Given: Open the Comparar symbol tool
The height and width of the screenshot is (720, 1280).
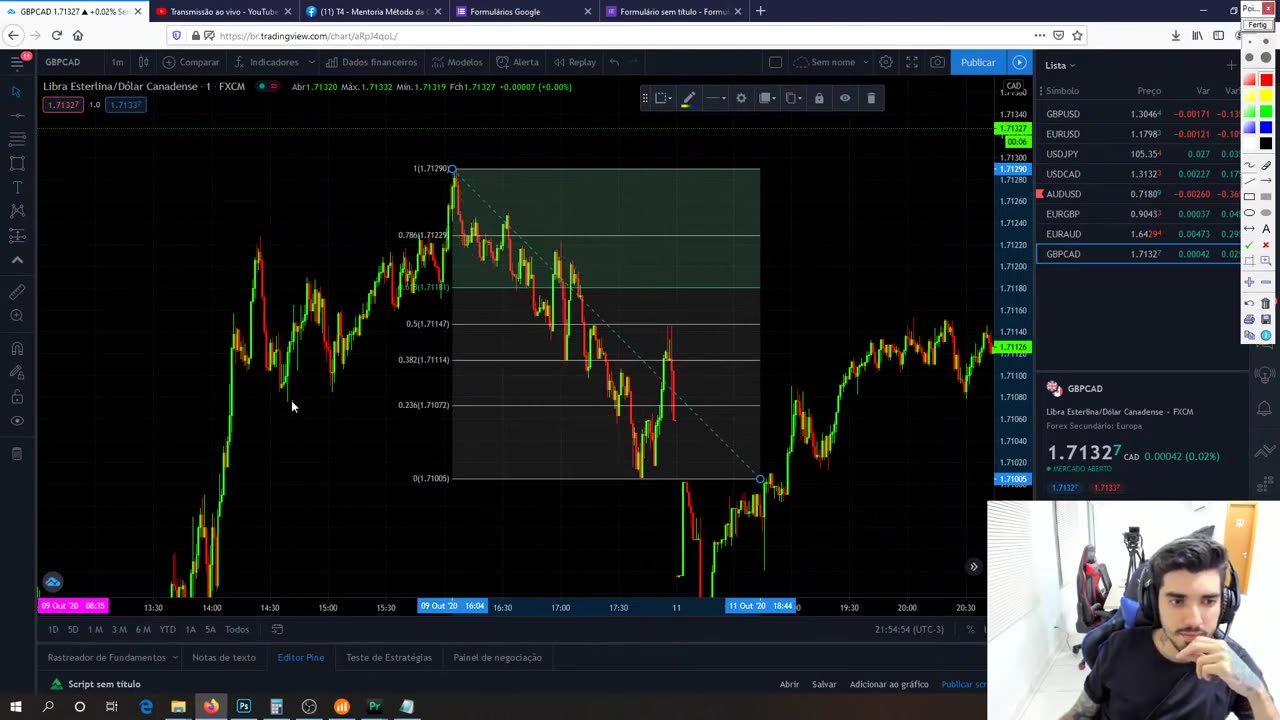Looking at the screenshot, I should point(191,62).
